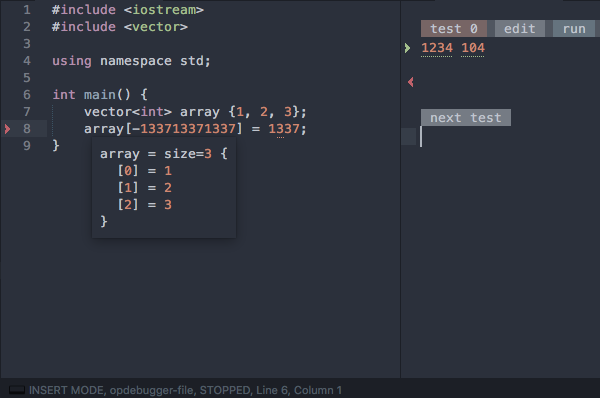Click line number 4 in the gutter
Image resolution: width=600 pixels, height=398 pixels.
pyautogui.click(x=27, y=60)
